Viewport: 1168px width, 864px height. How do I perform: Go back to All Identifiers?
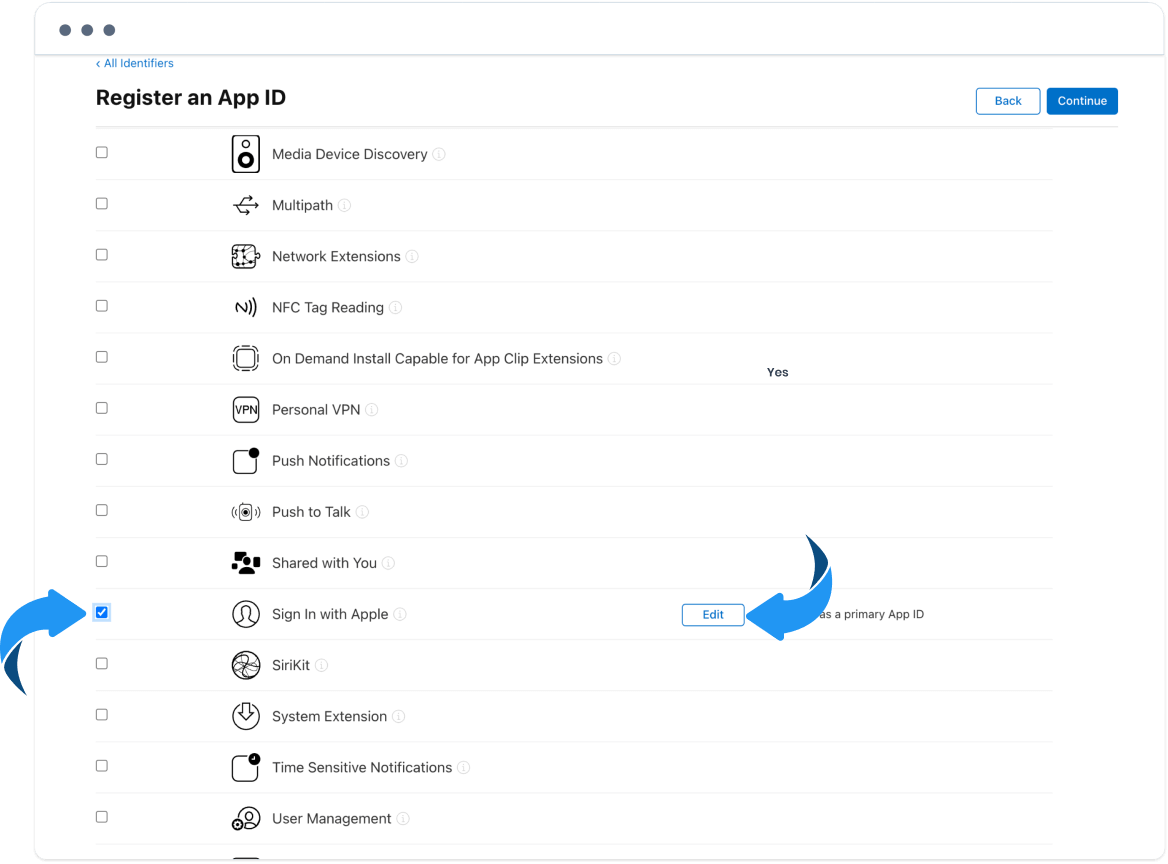pos(135,63)
